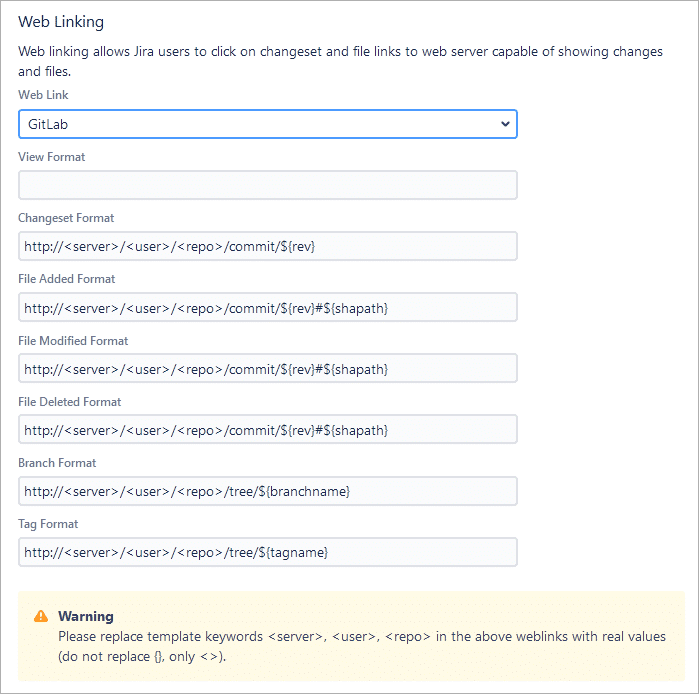Click the bold Warning title text
Screen dimensions: 699x694
[x=86, y=616]
